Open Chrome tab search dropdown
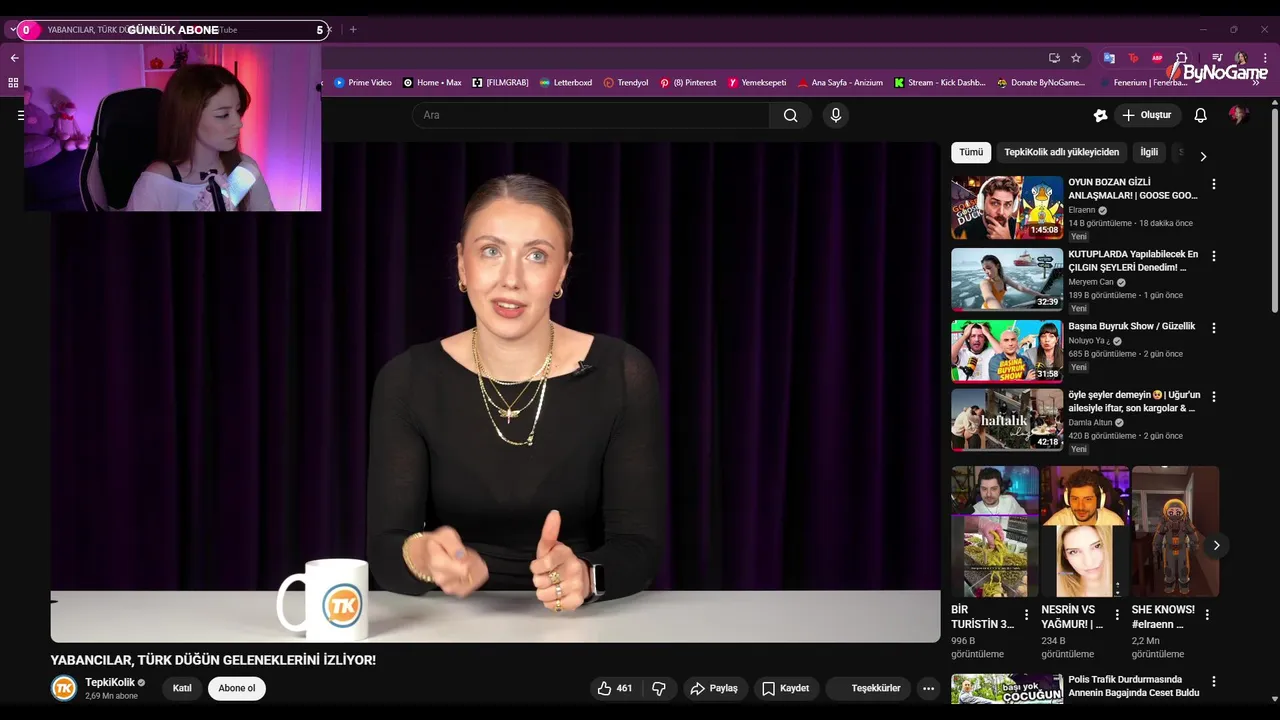The width and height of the screenshot is (1280, 720). coord(13,30)
